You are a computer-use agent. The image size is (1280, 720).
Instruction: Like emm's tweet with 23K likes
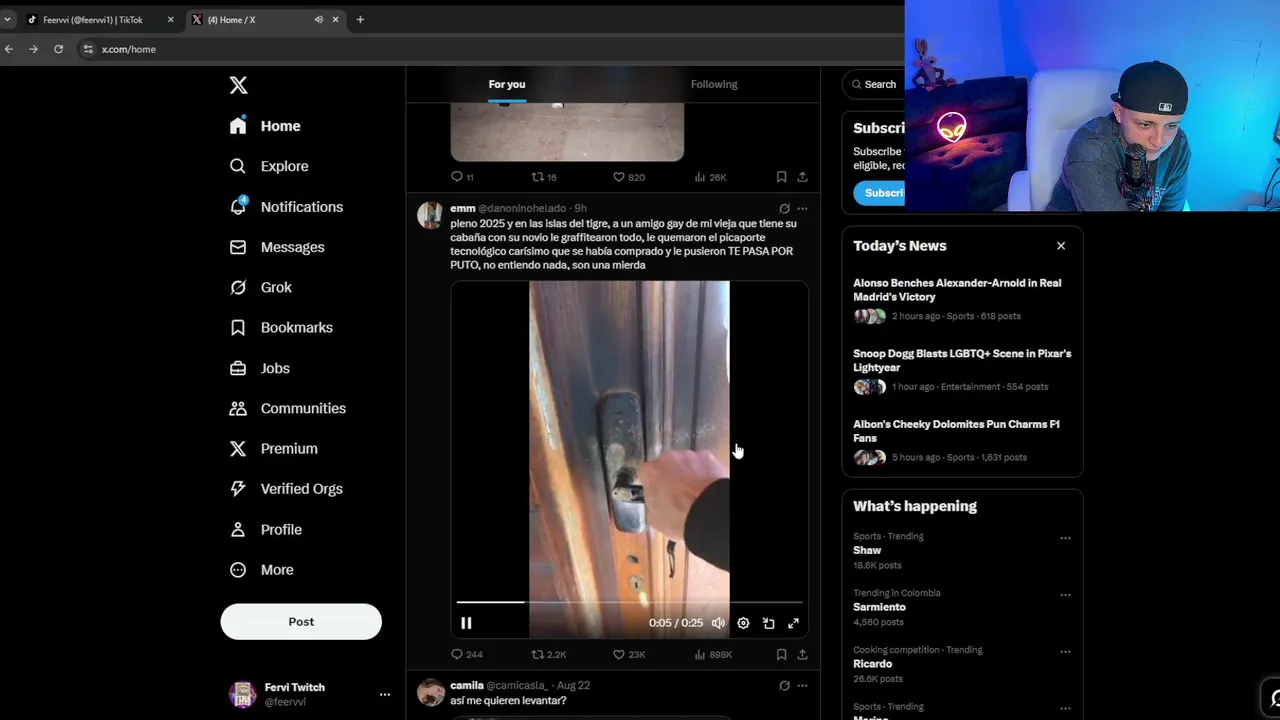(629, 654)
